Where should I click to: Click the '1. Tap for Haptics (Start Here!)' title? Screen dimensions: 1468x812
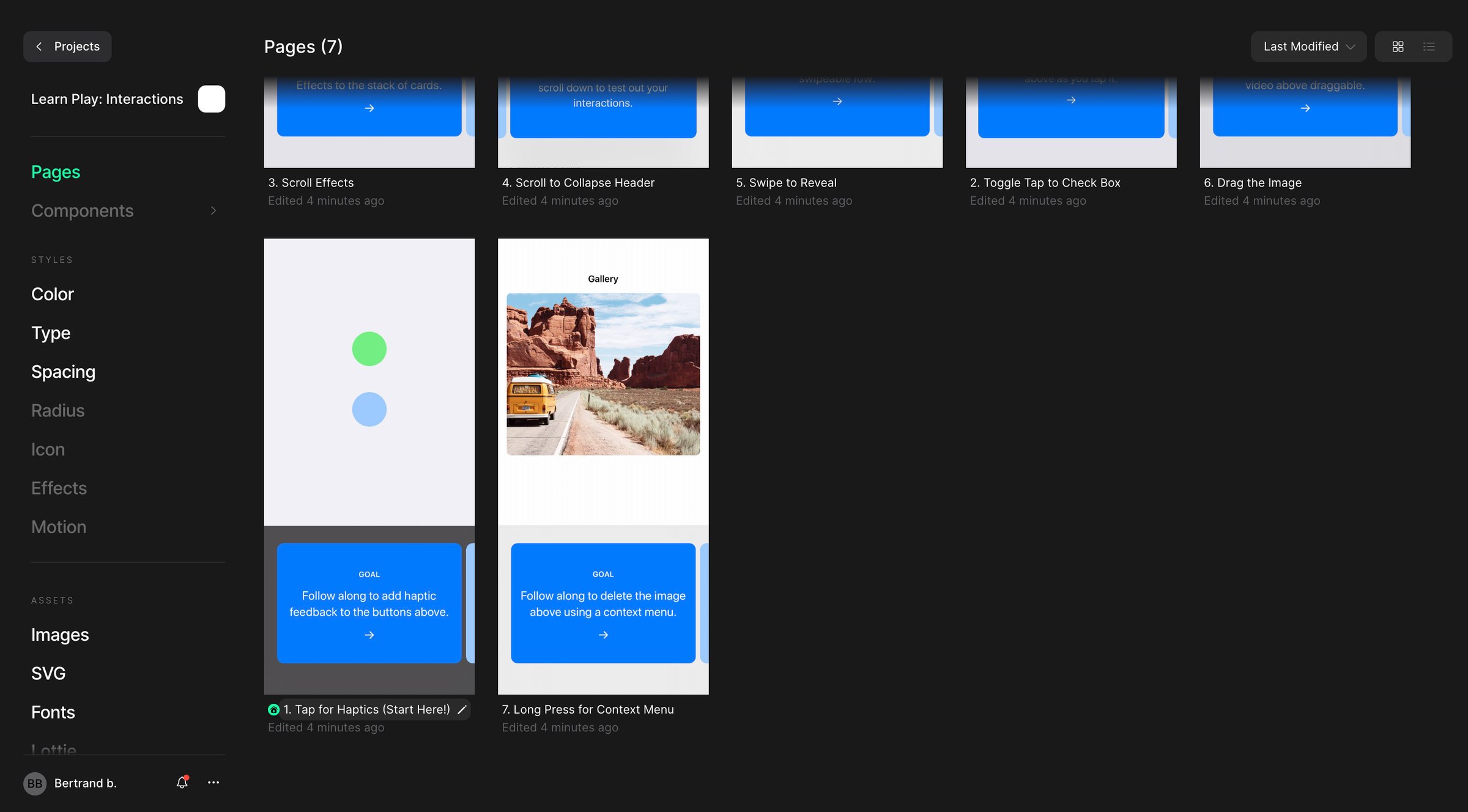(366, 709)
